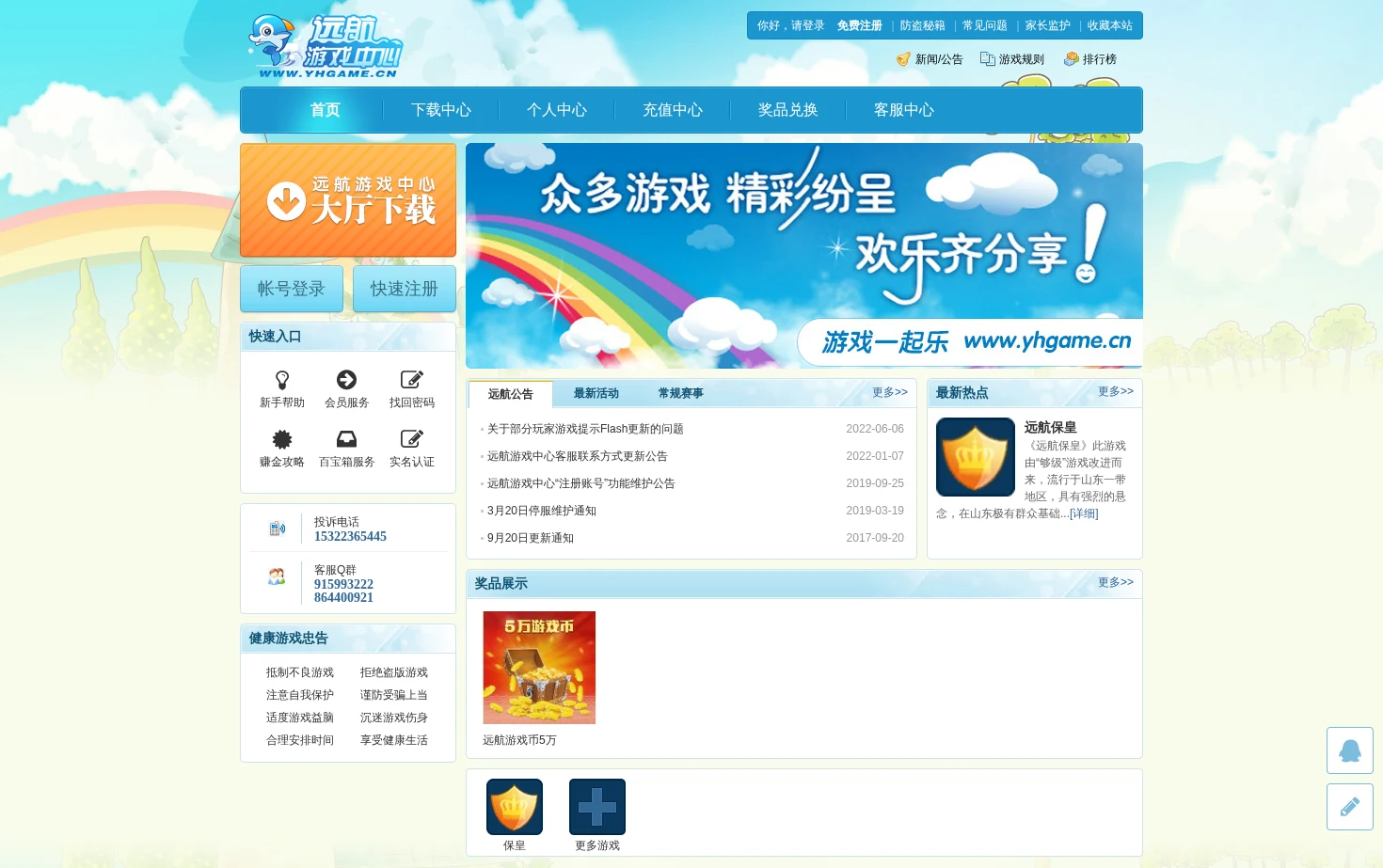The image size is (1383, 868).
Task: Click the 游戏规则 document icon
Action: tap(987, 59)
